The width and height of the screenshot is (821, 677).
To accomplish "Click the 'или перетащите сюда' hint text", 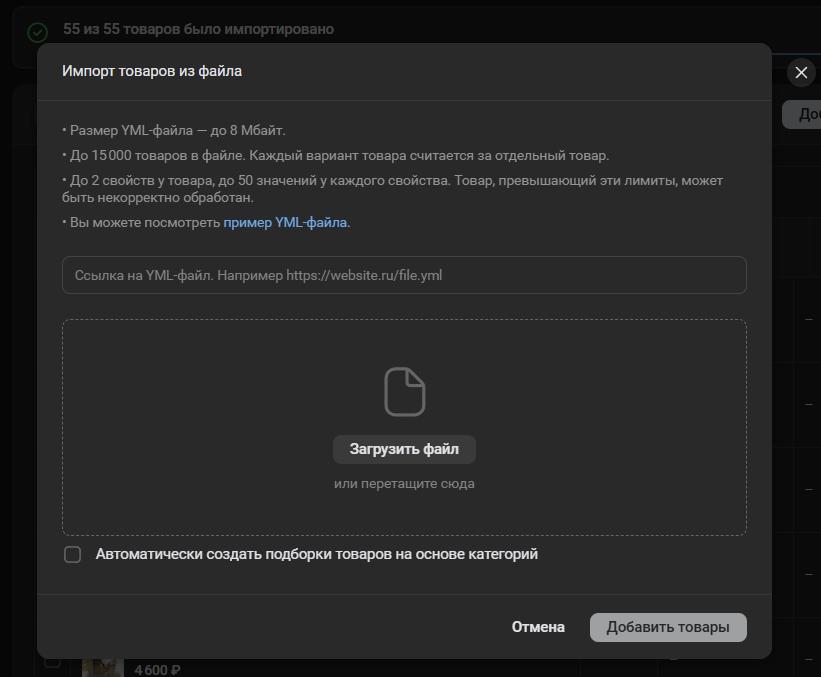I will 404,484.
